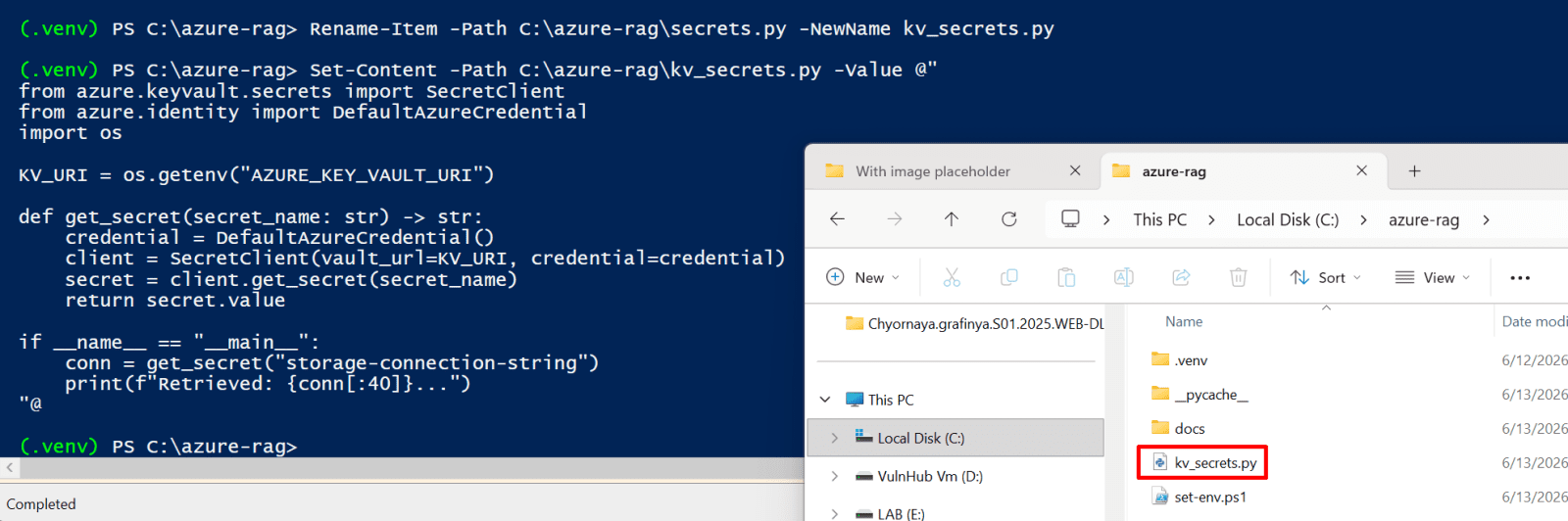Select the kv_secrets.py file
The height and width of the screenshot is (521, 1568).
tap(1214, 463)
